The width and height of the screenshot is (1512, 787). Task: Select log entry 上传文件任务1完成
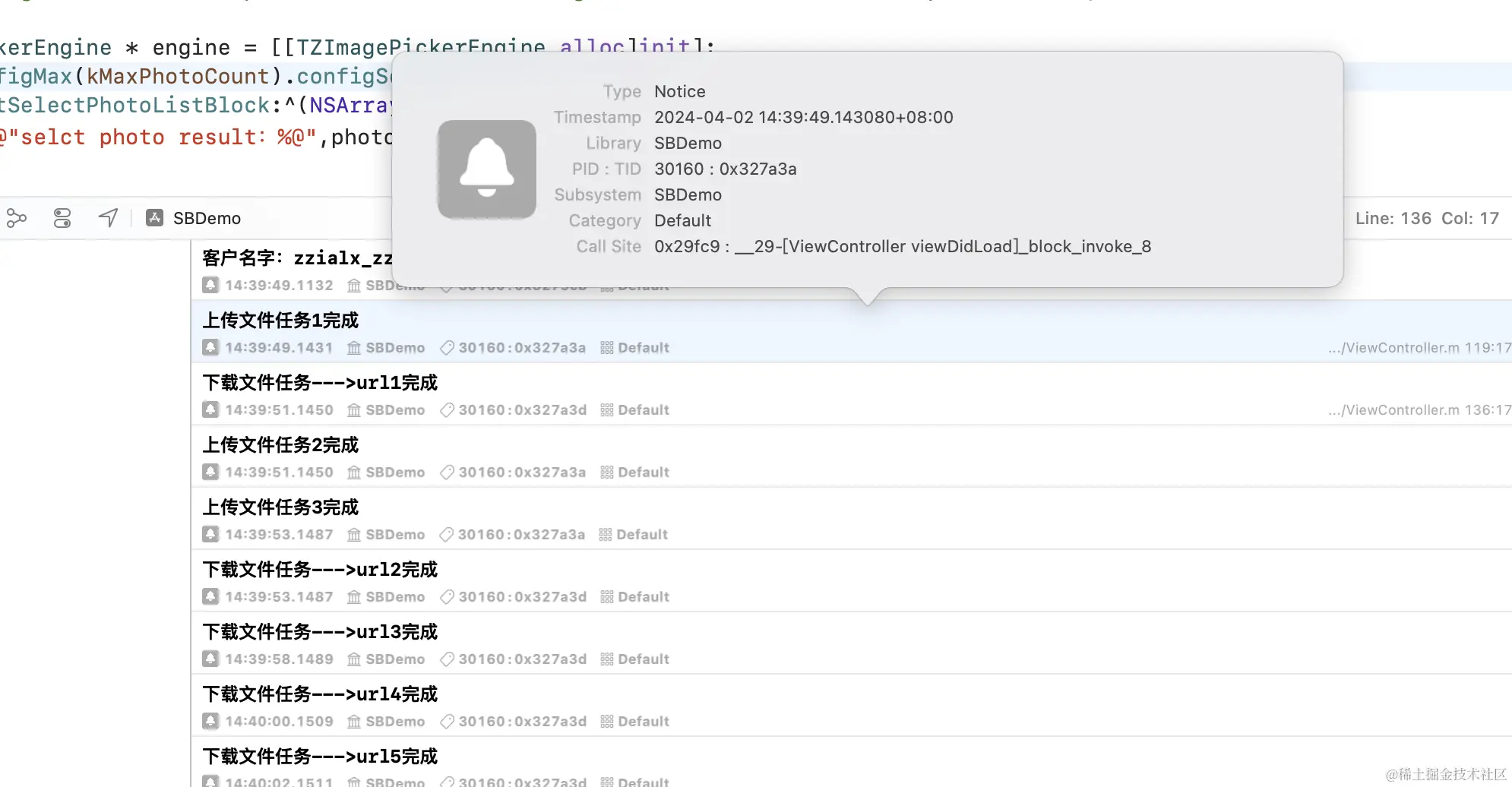[x=851, y=331]
